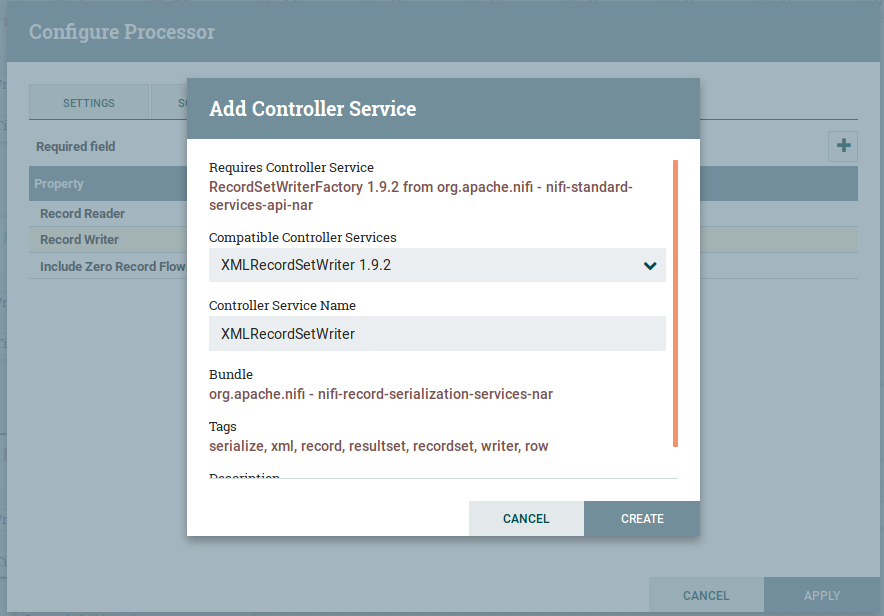884x616 pixels.
Task: Cancel the Add Controller Service dialog
Action: (526, 519)
